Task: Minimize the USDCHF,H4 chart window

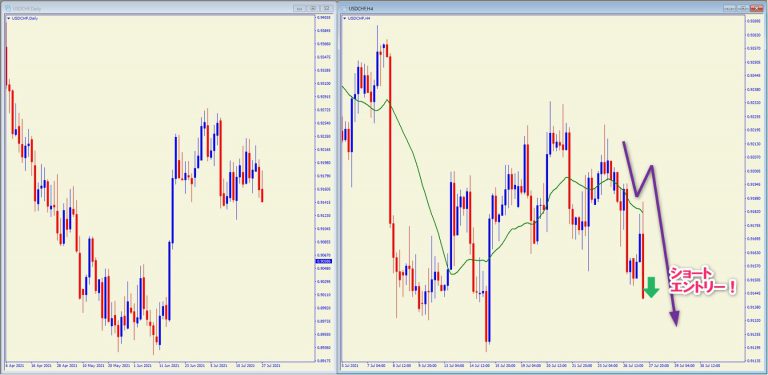Action: (x=729, y=8)
